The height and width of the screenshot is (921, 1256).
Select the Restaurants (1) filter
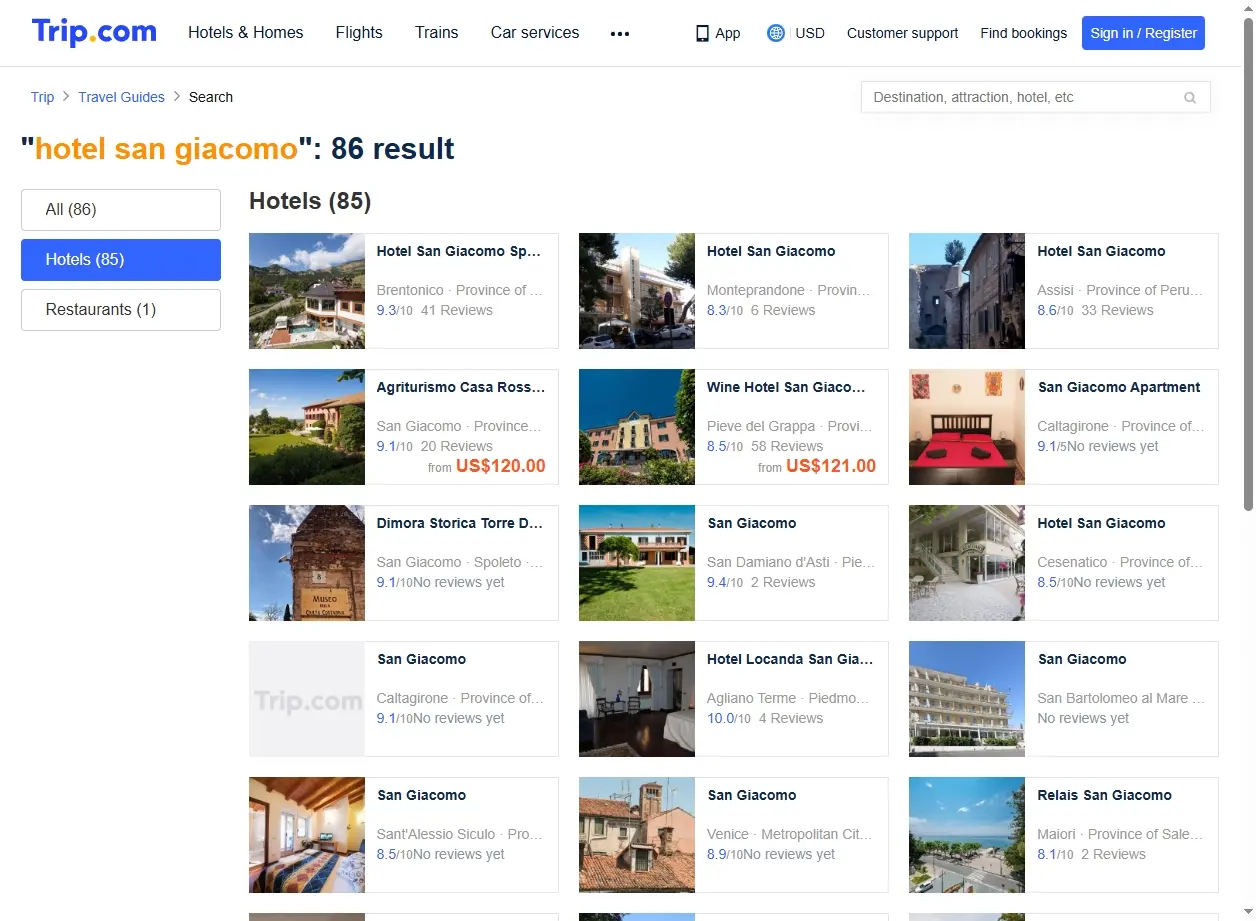pos(121,310)
